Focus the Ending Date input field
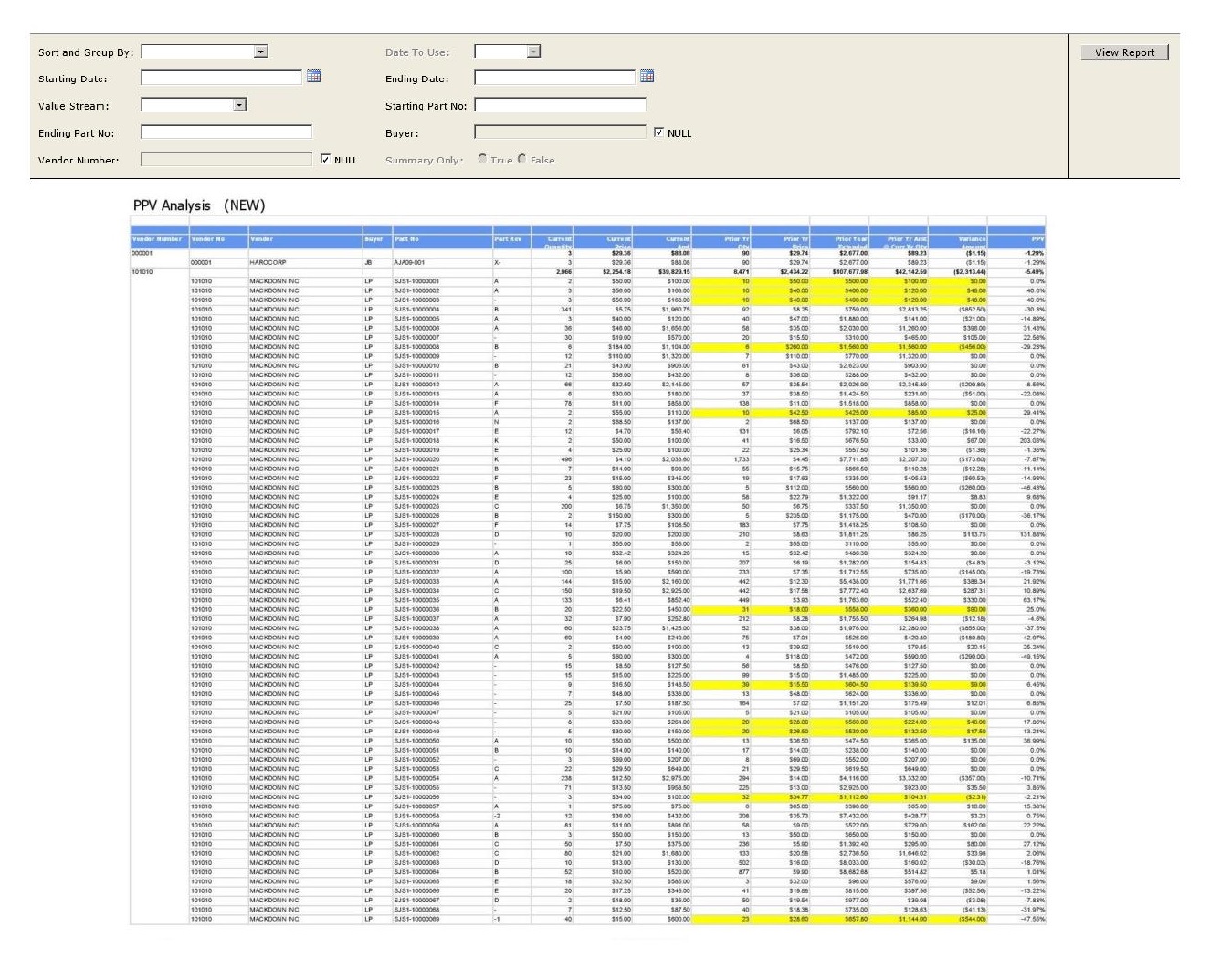The image size is (1221, 980). (x=554, y=77)
